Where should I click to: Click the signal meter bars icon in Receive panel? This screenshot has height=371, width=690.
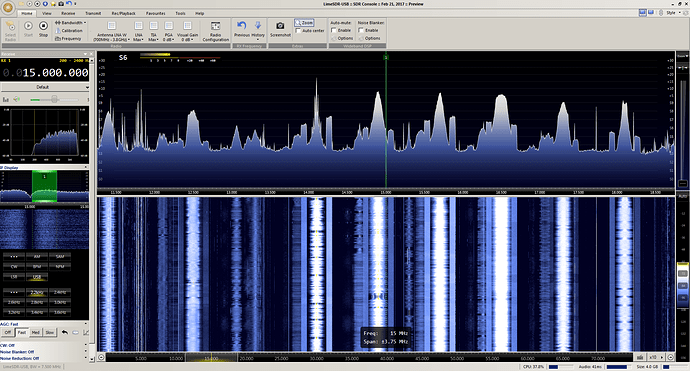tap(6, 100)
